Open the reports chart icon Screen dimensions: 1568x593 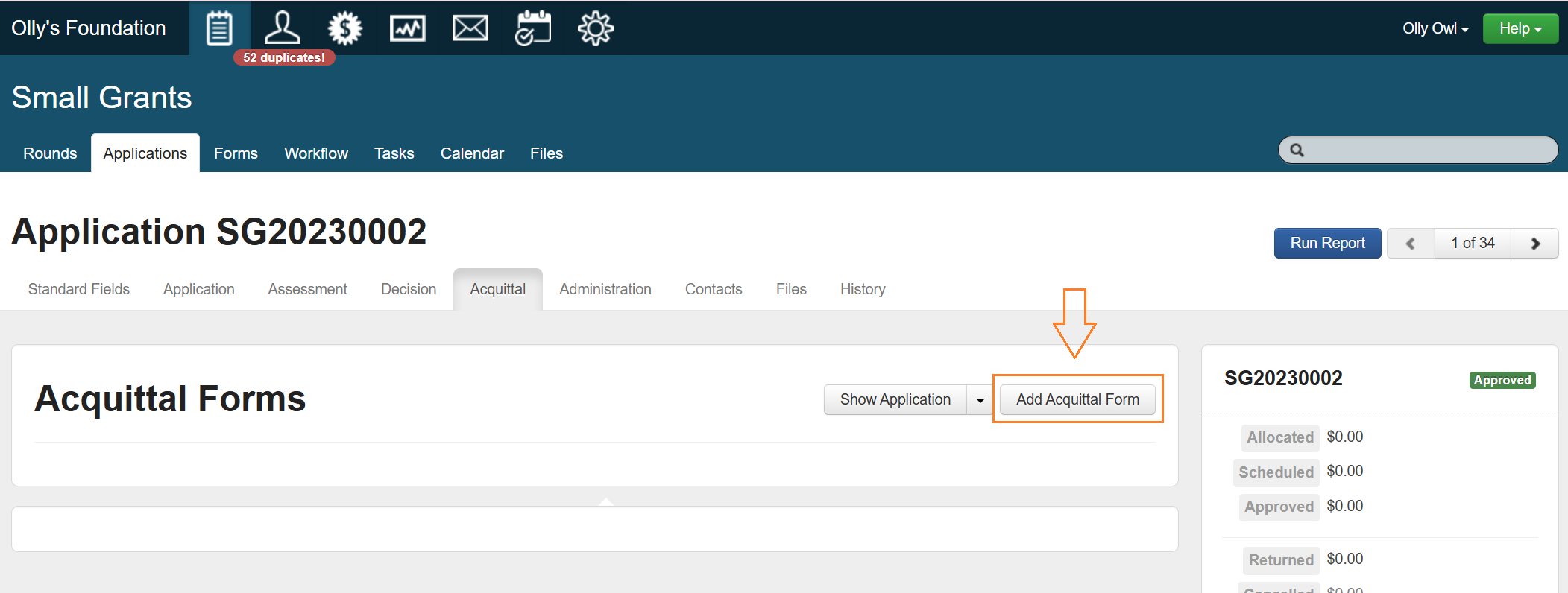(x=407, y=28)
